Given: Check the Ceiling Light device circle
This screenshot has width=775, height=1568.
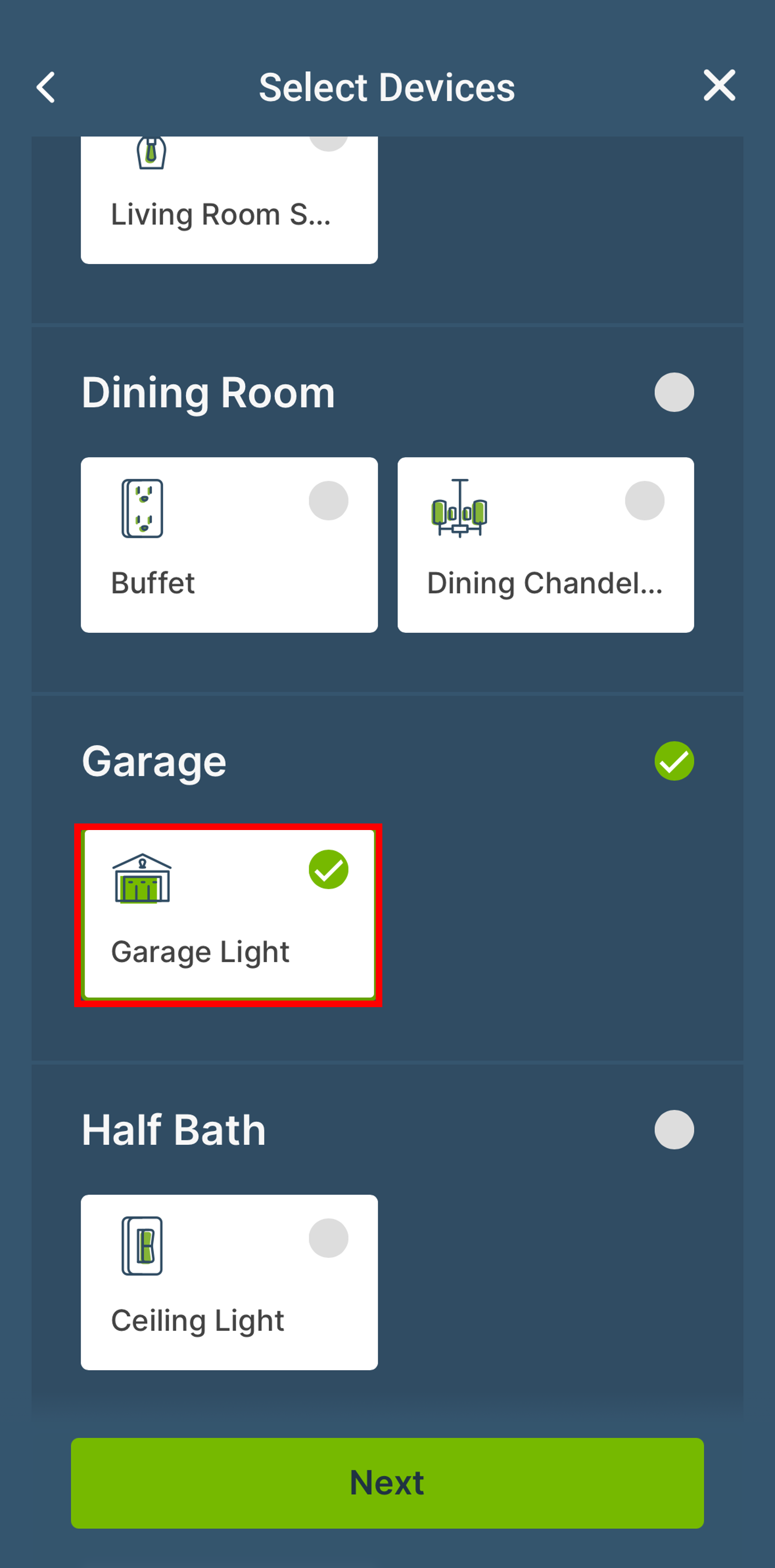Looking at the screenshot, I should click(328, 1237).
